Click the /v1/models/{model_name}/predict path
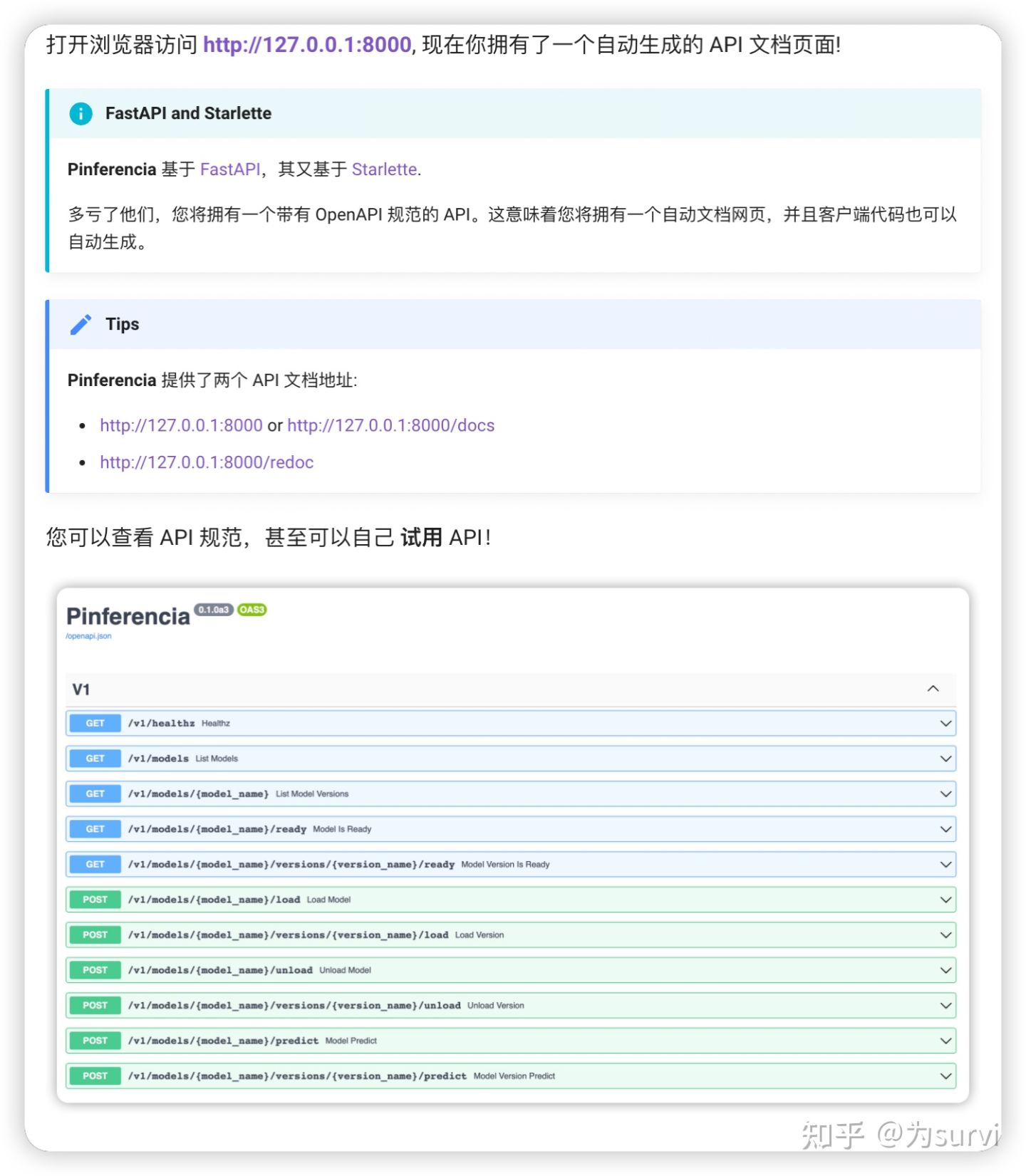This screenshot has width=1026, height=1176. [224, 1041]
